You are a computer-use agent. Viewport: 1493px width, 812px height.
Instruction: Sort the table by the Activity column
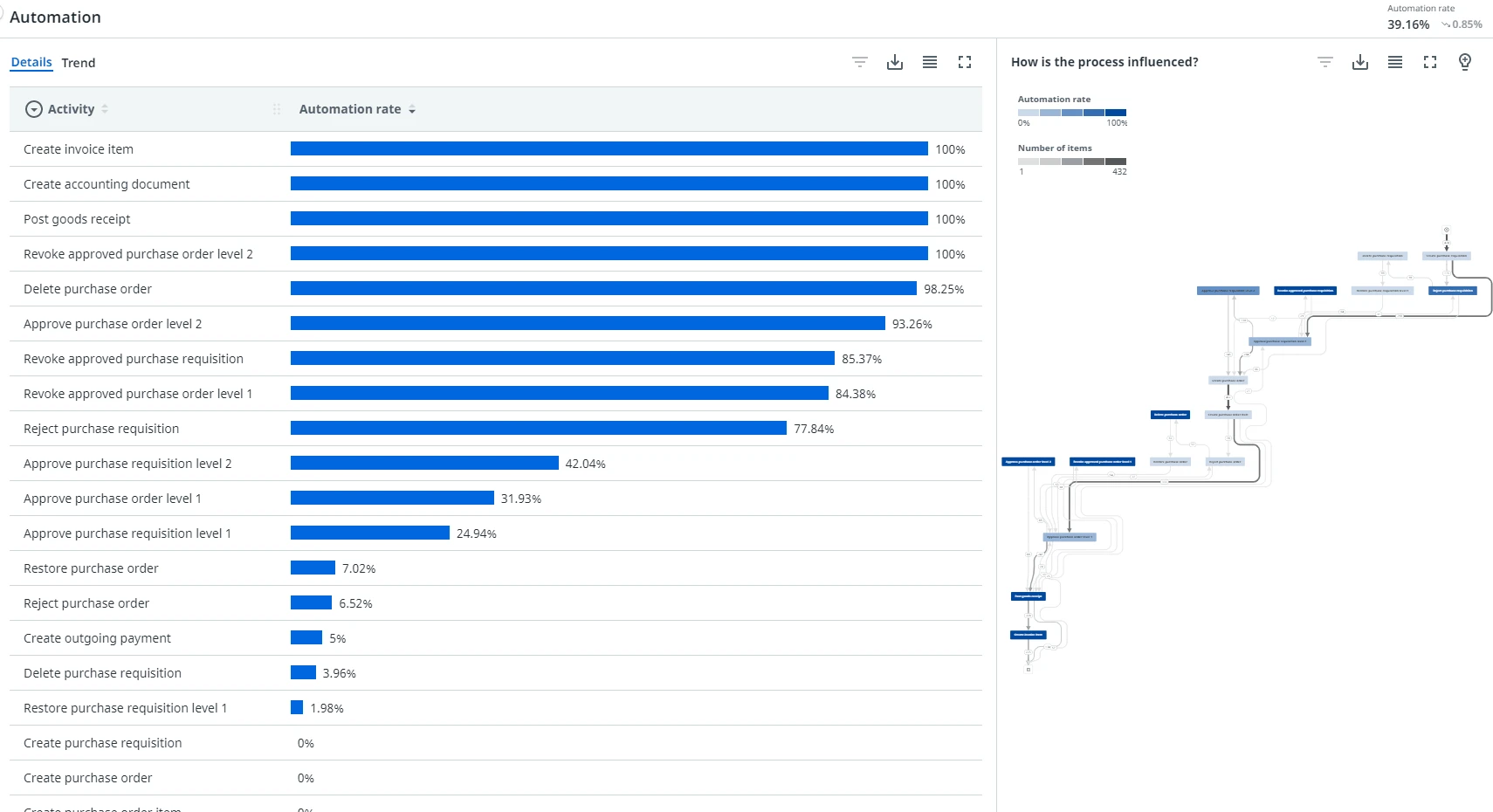[105, 109]
